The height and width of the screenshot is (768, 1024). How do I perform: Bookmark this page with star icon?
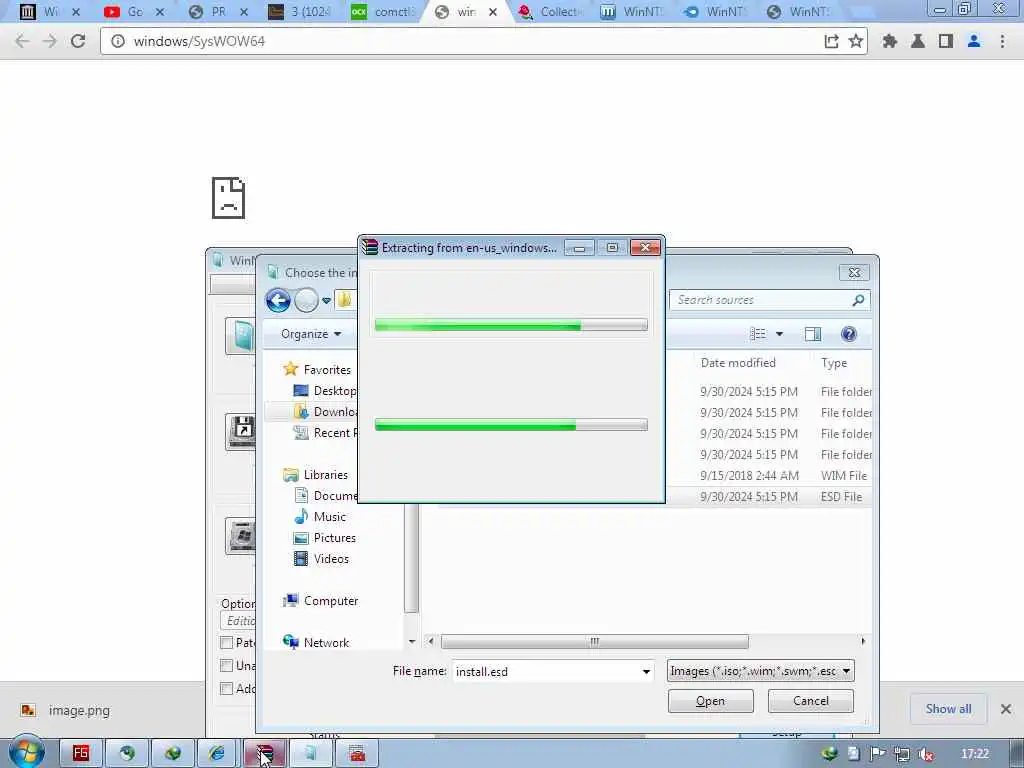tap(856, 41)
